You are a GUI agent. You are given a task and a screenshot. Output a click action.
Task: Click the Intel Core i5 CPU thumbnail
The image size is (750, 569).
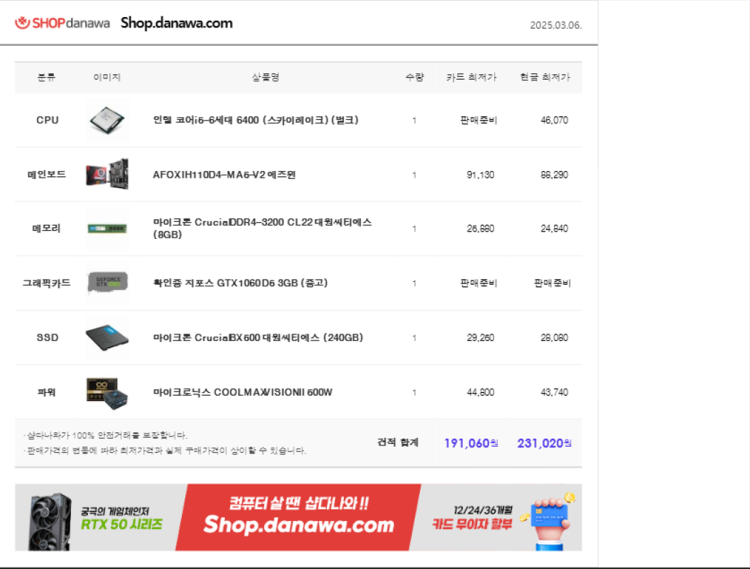coord(107,120)
